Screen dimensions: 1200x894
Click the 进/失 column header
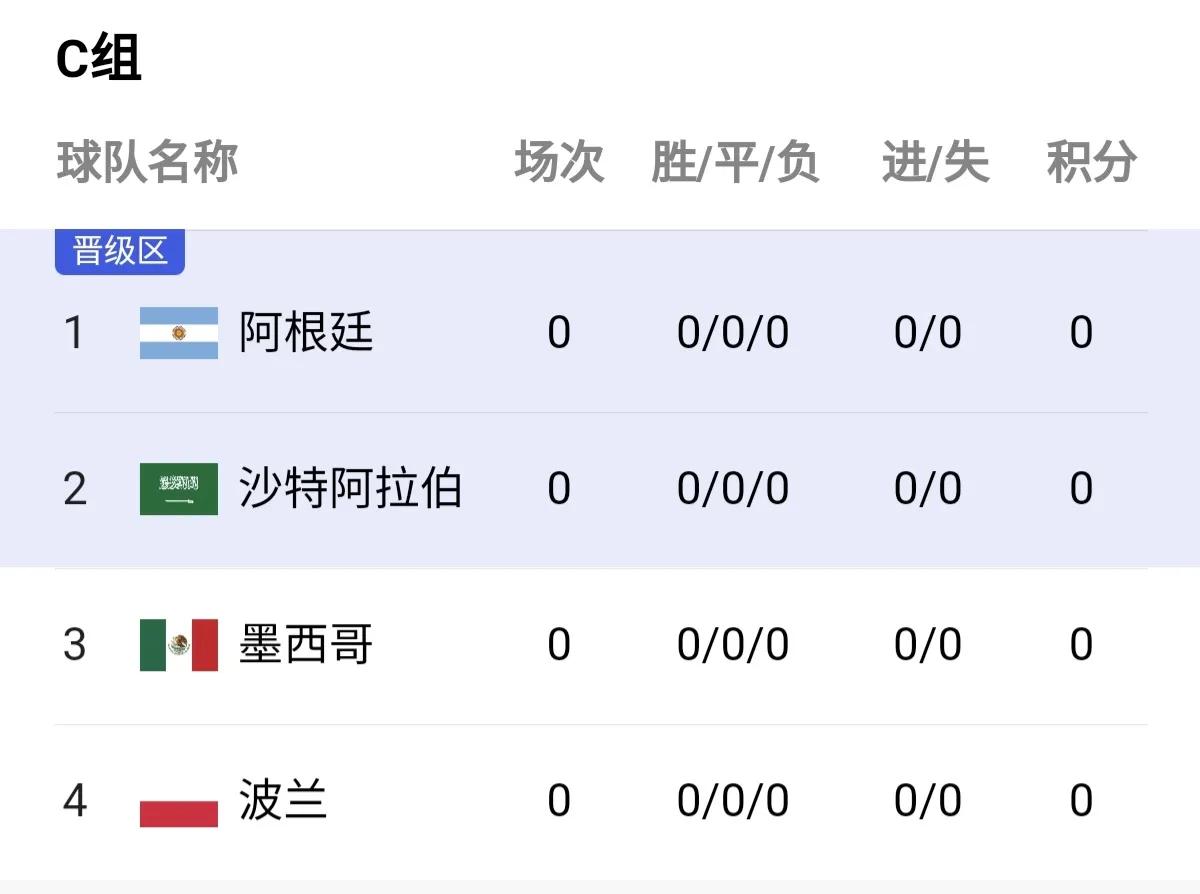pyautogui.click(x=935, y=161)
